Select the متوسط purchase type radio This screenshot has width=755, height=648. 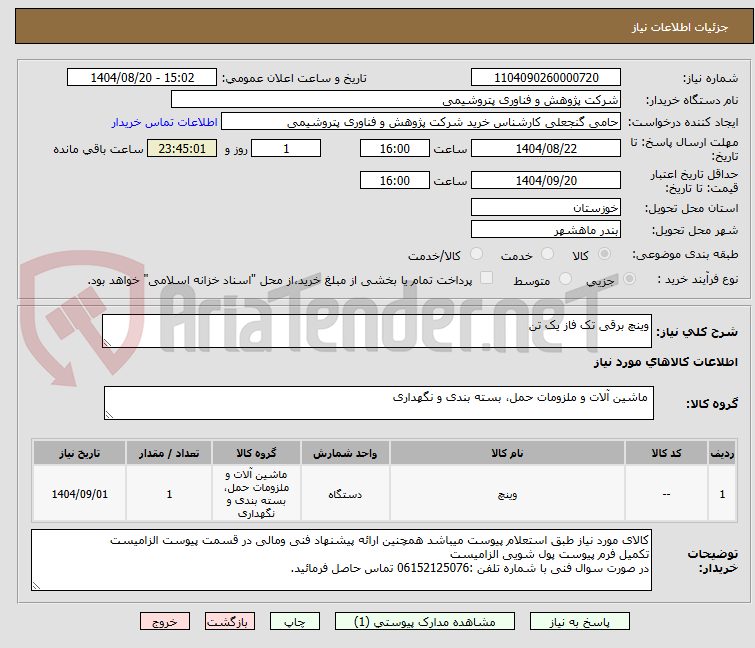pyautogui.click(x=565, y=279)
